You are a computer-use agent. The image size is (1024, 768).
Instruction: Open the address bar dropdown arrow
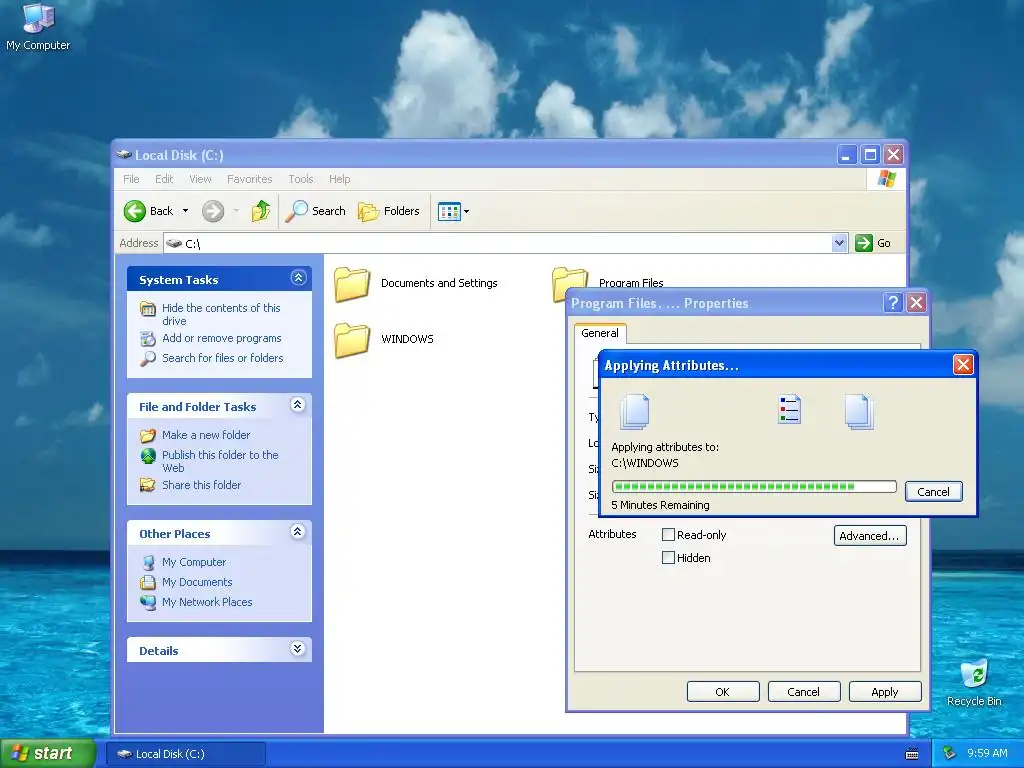[x=839, y=243]
